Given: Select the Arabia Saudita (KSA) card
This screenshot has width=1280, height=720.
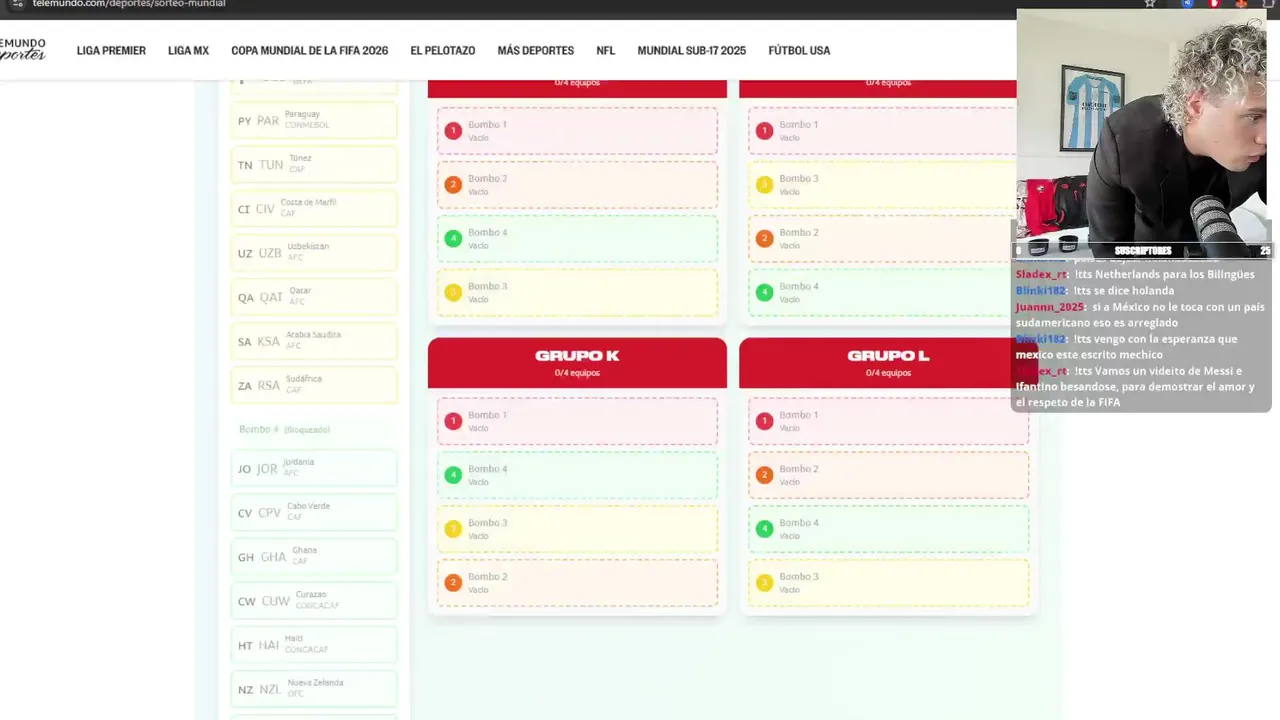Looking at the screenshot, I should point(314,340).
